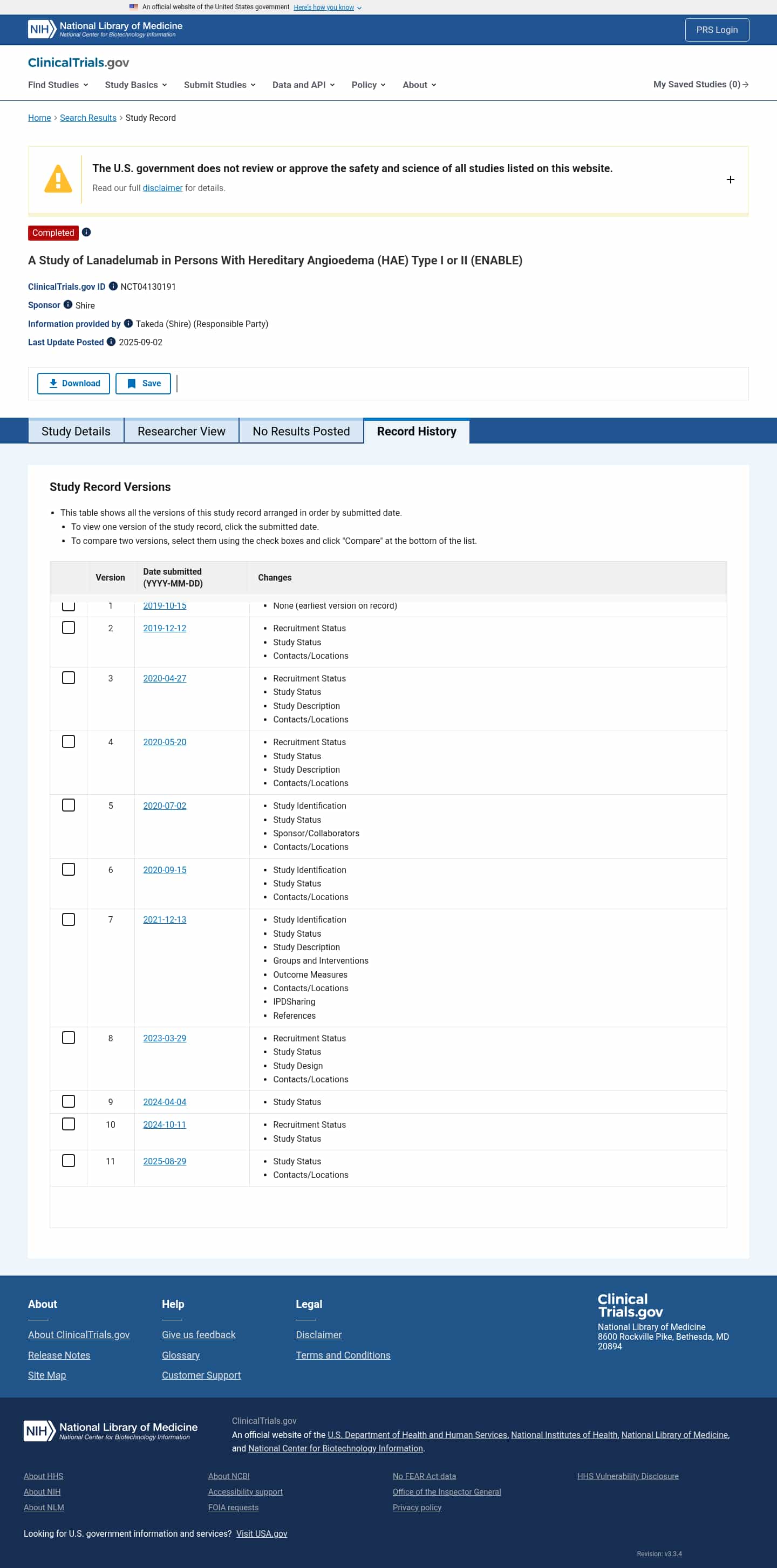Switch to the Study Details tab
The image size is (777, 1568).
pos(76,431)
